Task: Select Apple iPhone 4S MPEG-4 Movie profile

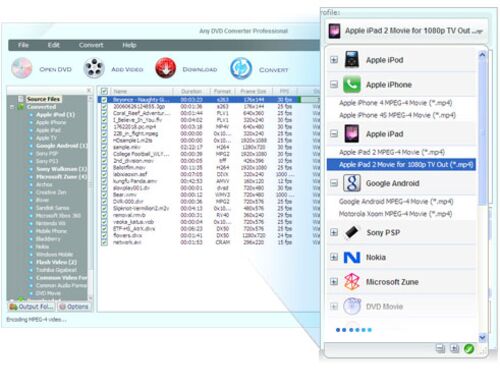Action: click(x=397, y=115)
